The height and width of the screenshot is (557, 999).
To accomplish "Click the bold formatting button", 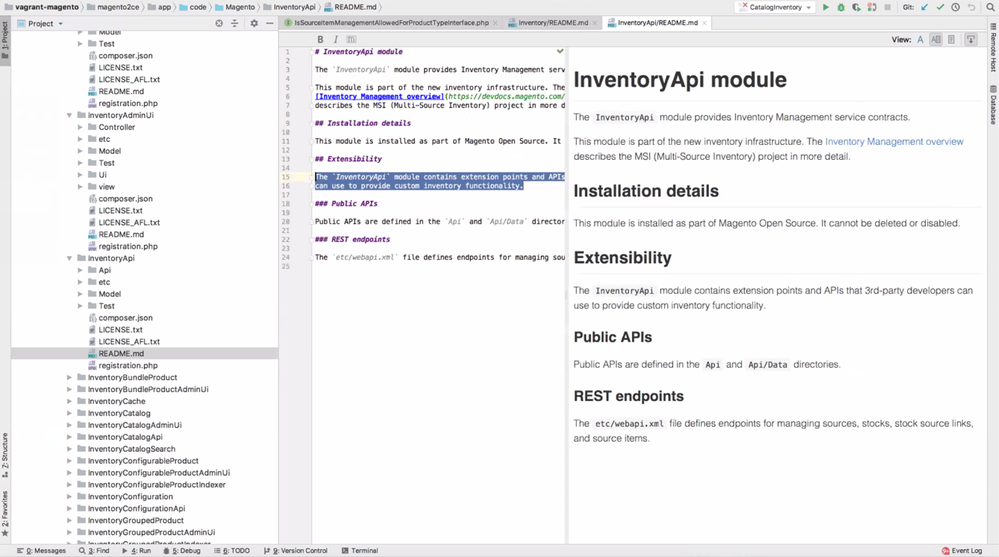I will tap(320, 40).
